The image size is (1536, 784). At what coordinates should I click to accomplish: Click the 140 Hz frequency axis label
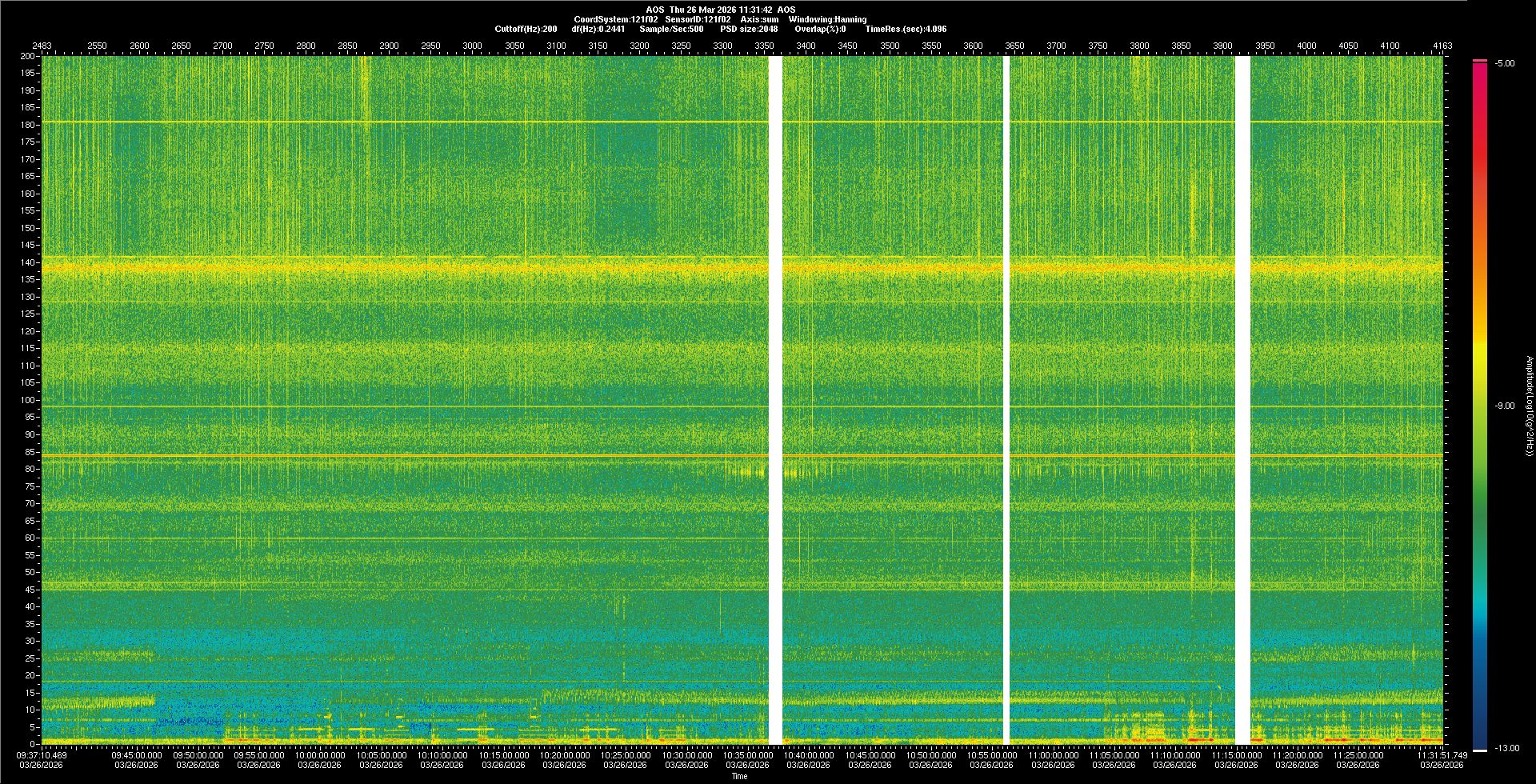click(28, 262)
